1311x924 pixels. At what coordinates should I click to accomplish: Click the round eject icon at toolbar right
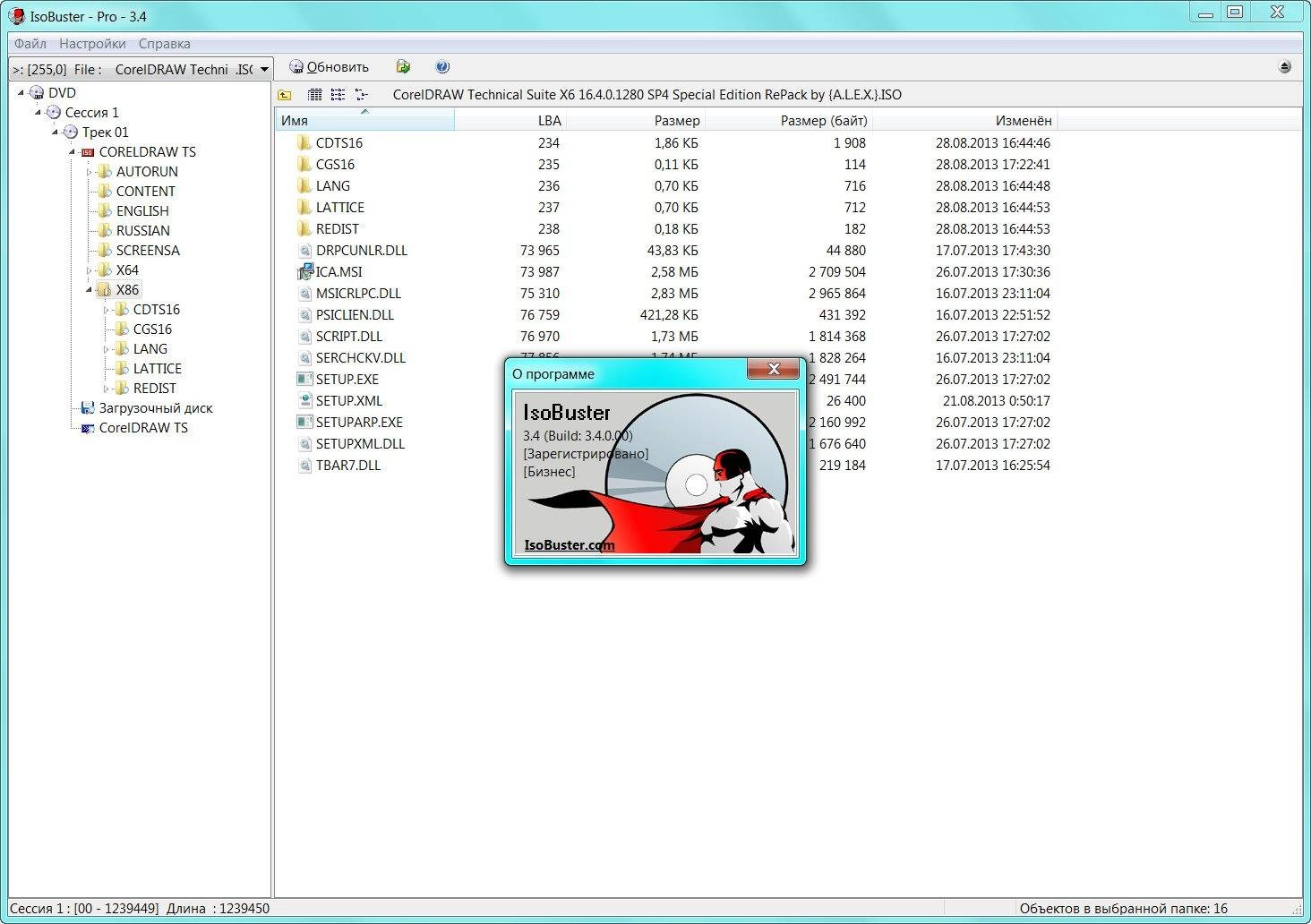(1285, 67)
